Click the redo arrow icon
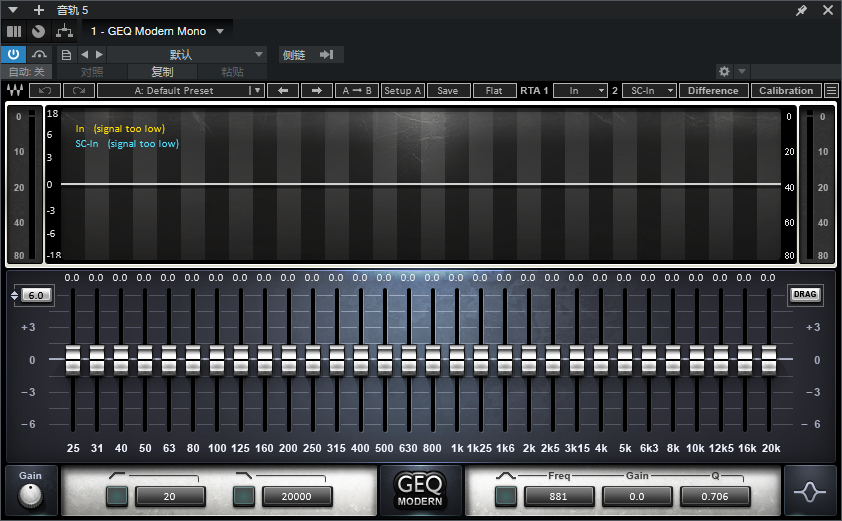 coord(79,91)
